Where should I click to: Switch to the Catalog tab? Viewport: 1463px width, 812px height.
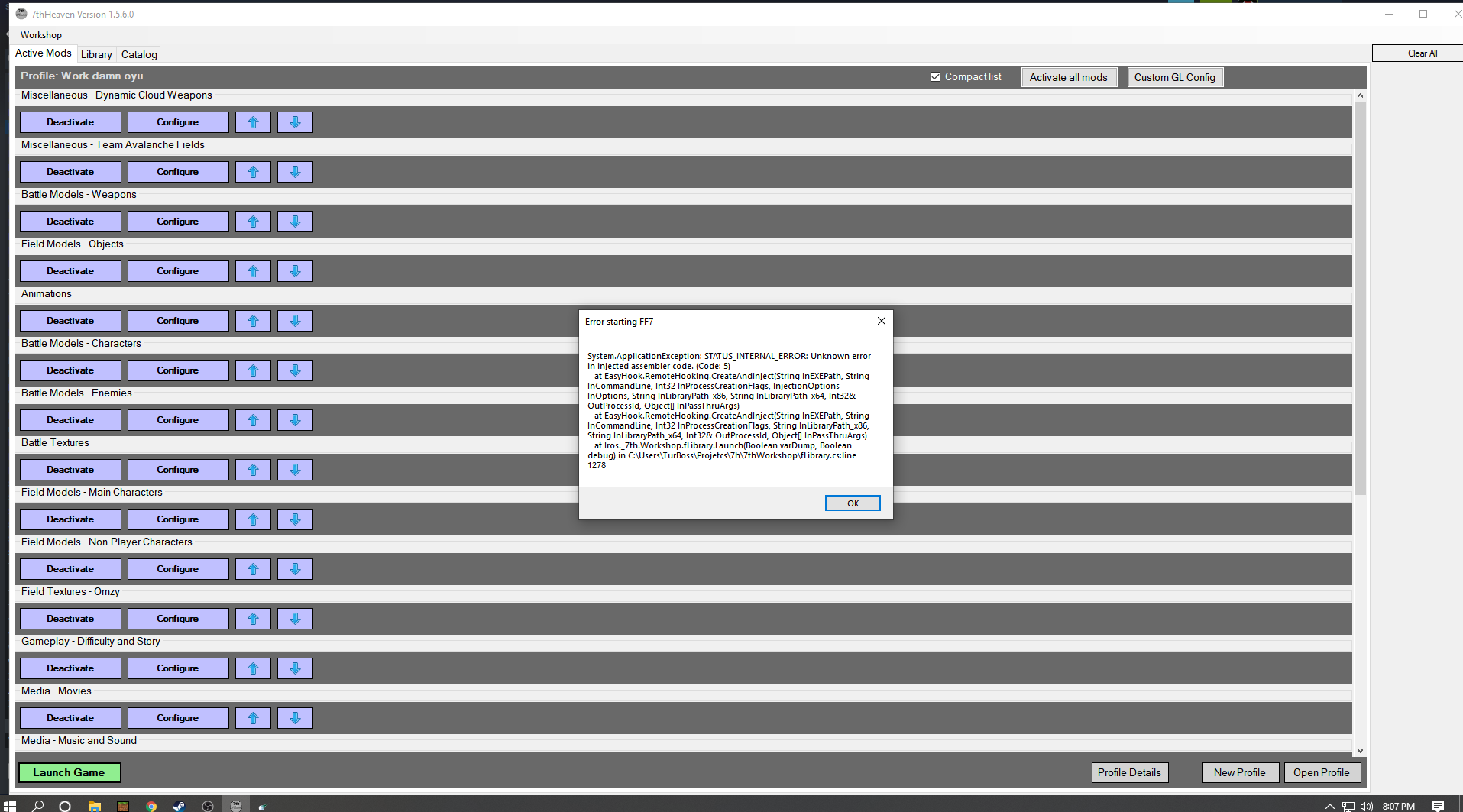(139, 54)
